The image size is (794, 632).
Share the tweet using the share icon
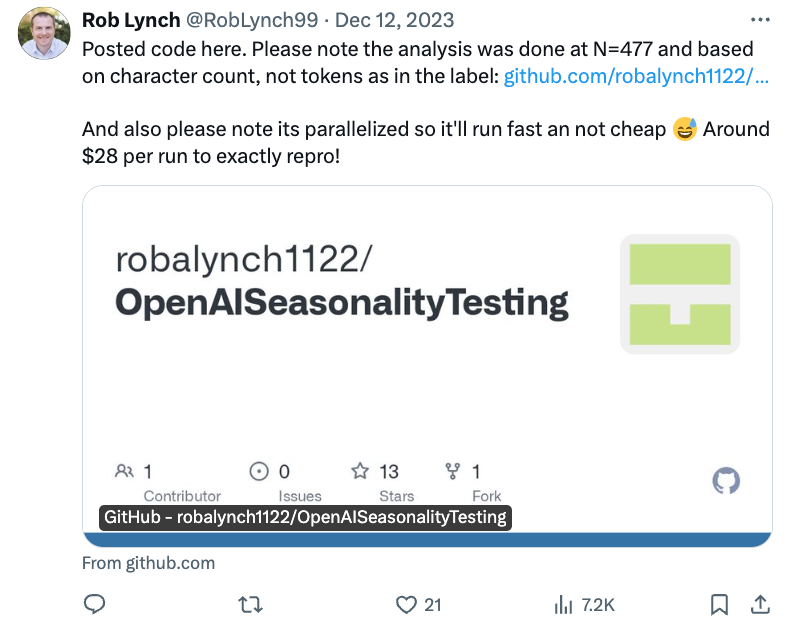[760, 604]
